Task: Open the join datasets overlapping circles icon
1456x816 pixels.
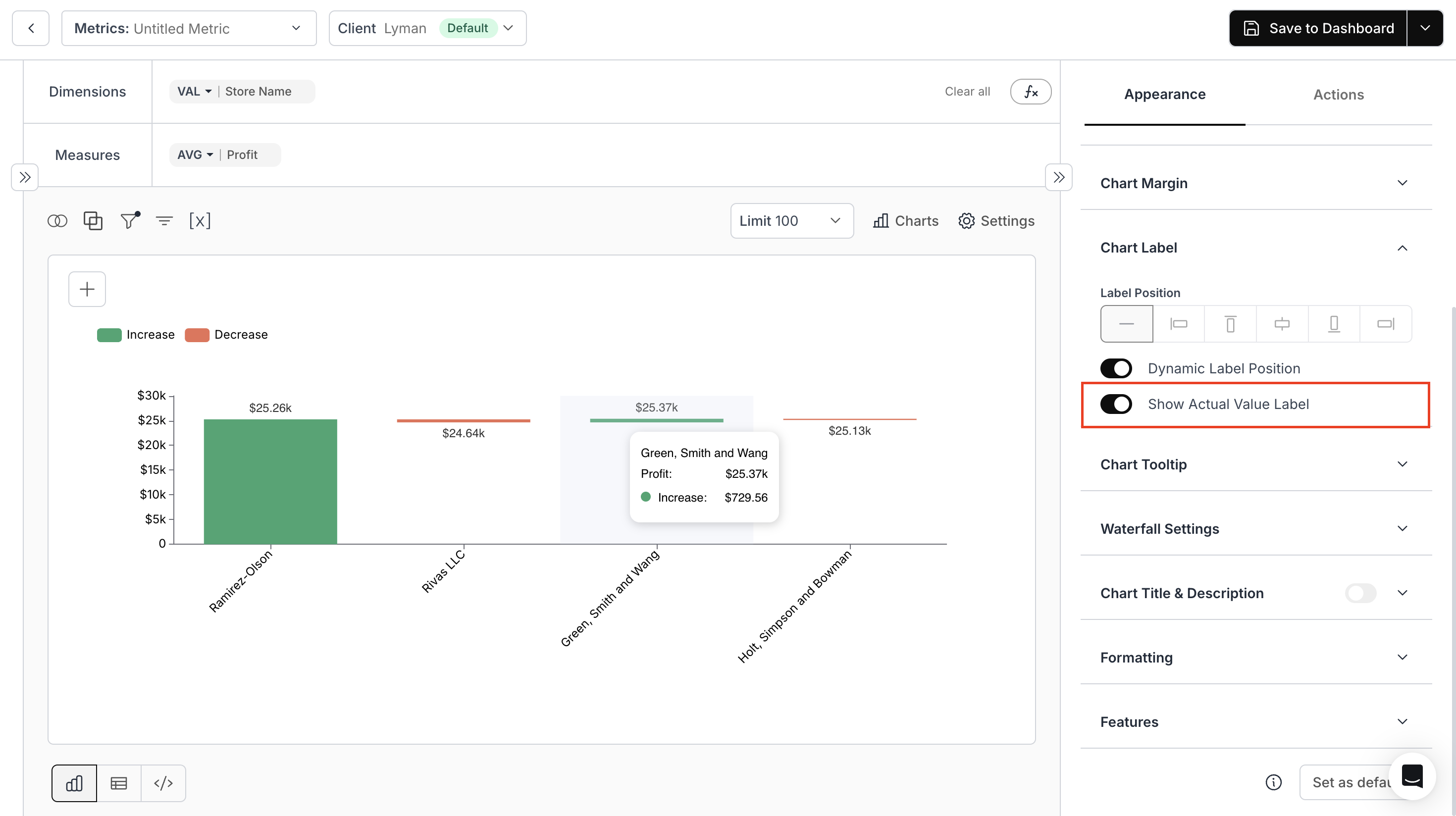Action: [57, 221]
